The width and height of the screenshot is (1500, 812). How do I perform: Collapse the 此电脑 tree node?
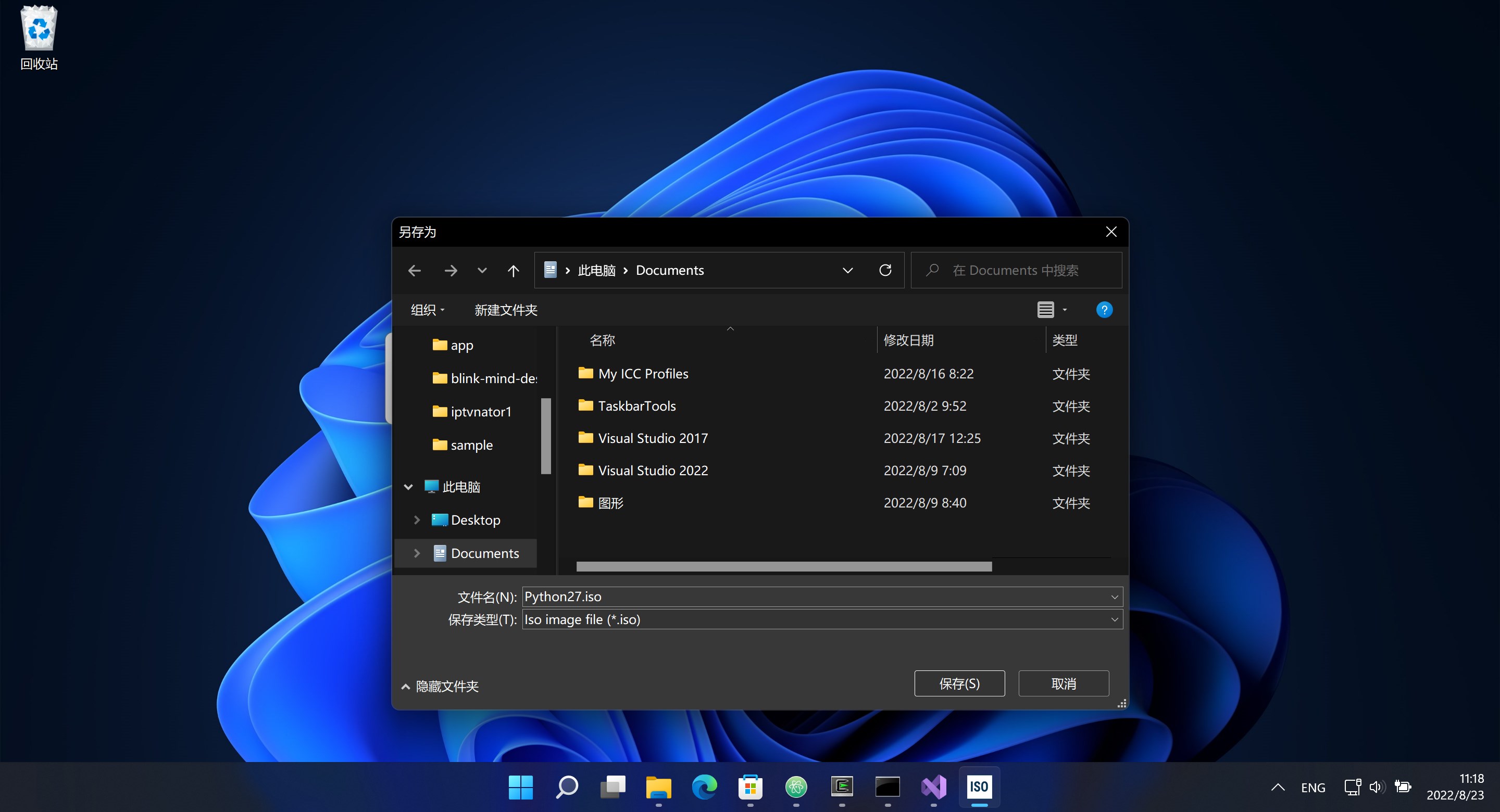(409, 487)
